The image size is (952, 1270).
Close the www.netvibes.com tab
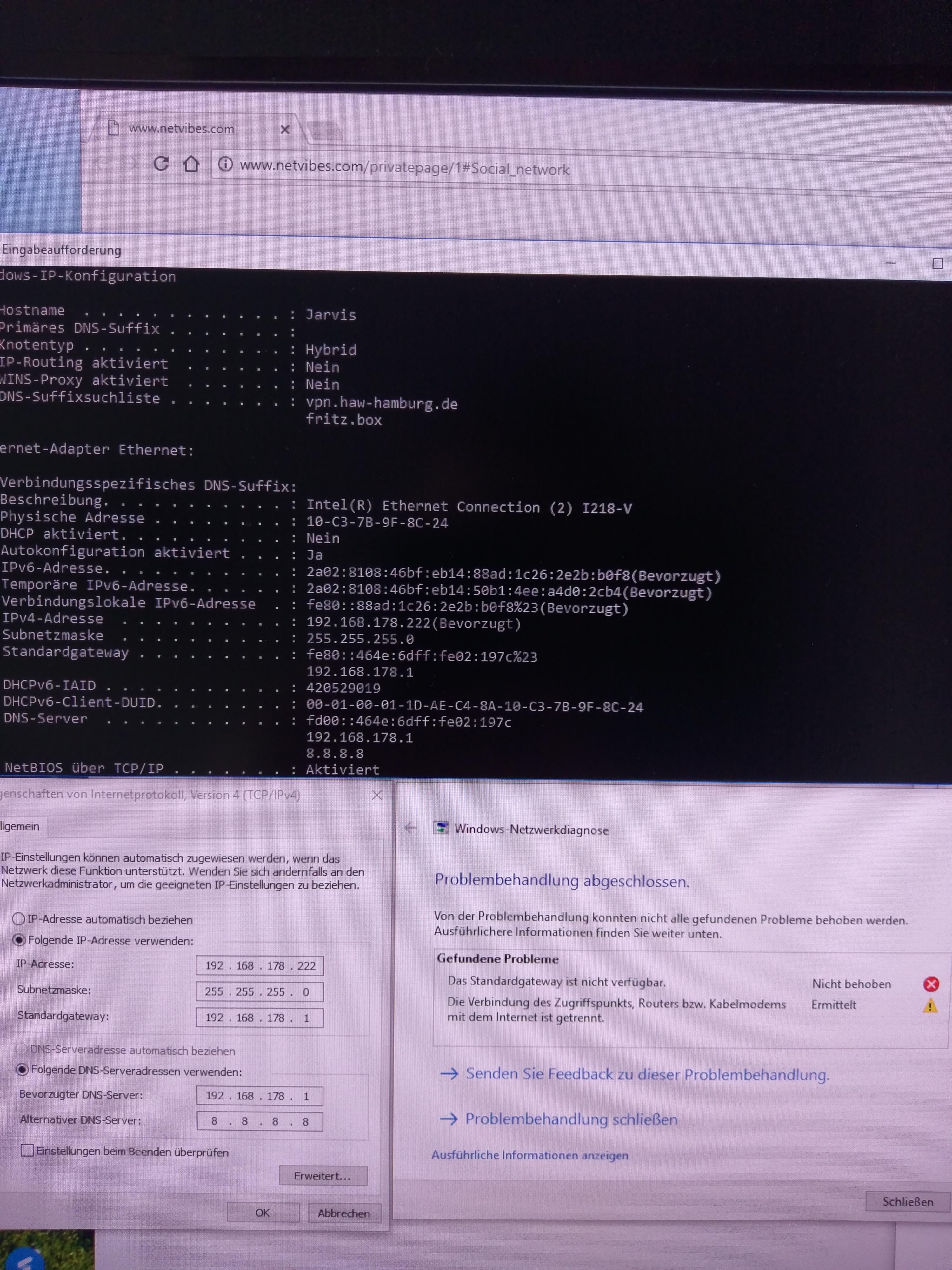(285, 130)
